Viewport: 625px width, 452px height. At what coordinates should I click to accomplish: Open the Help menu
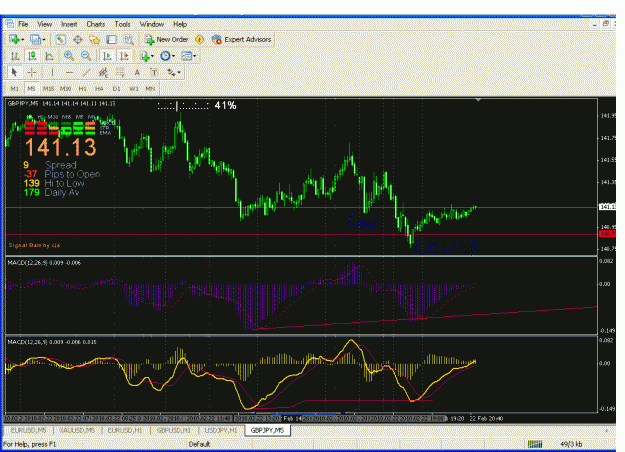(x=180, y=24)
